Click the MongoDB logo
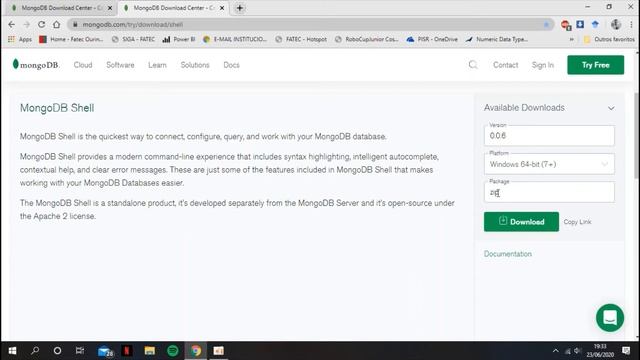Viewport: 640px width, 360px height. [36, 64]
